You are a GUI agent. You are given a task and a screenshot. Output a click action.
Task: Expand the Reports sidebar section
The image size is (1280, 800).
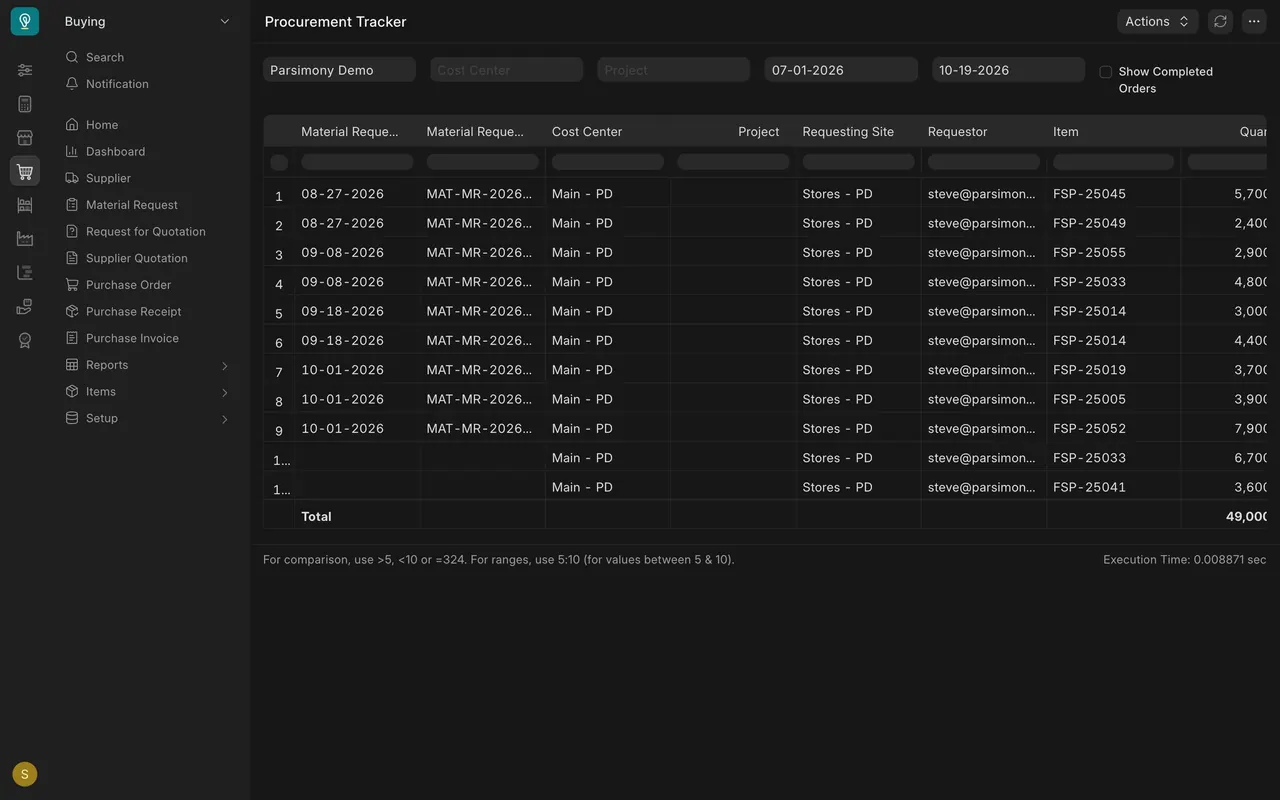pyautogui.click(x=147, y=365)
